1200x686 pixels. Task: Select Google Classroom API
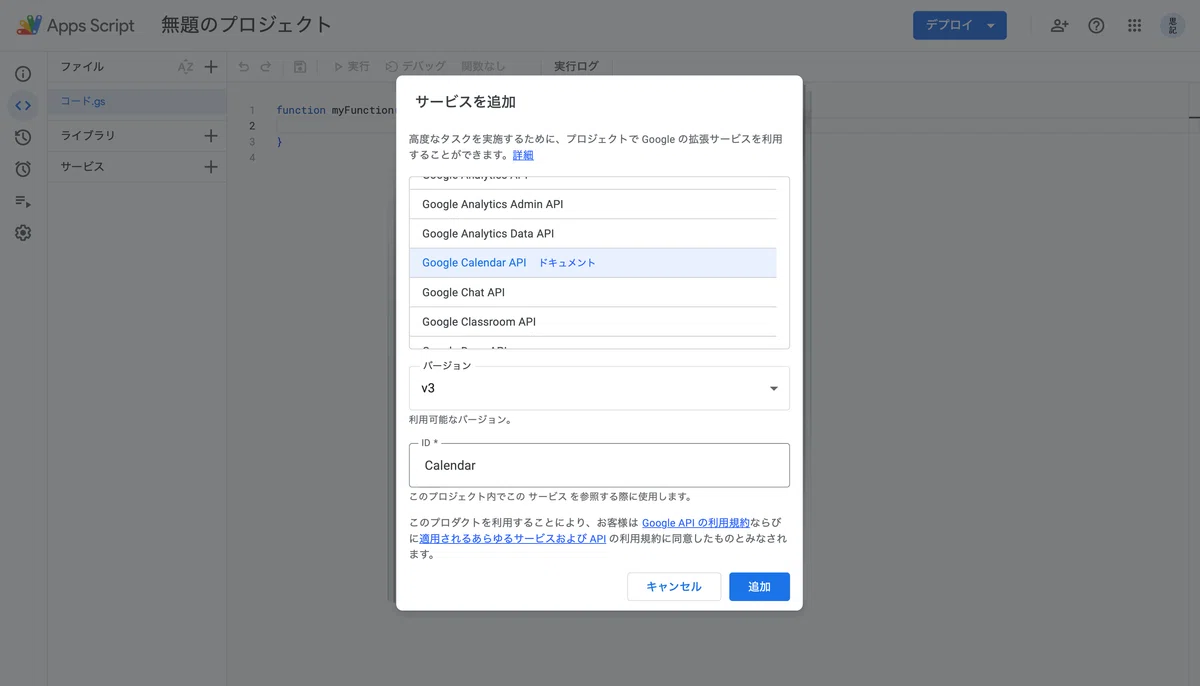click(593, 322)
